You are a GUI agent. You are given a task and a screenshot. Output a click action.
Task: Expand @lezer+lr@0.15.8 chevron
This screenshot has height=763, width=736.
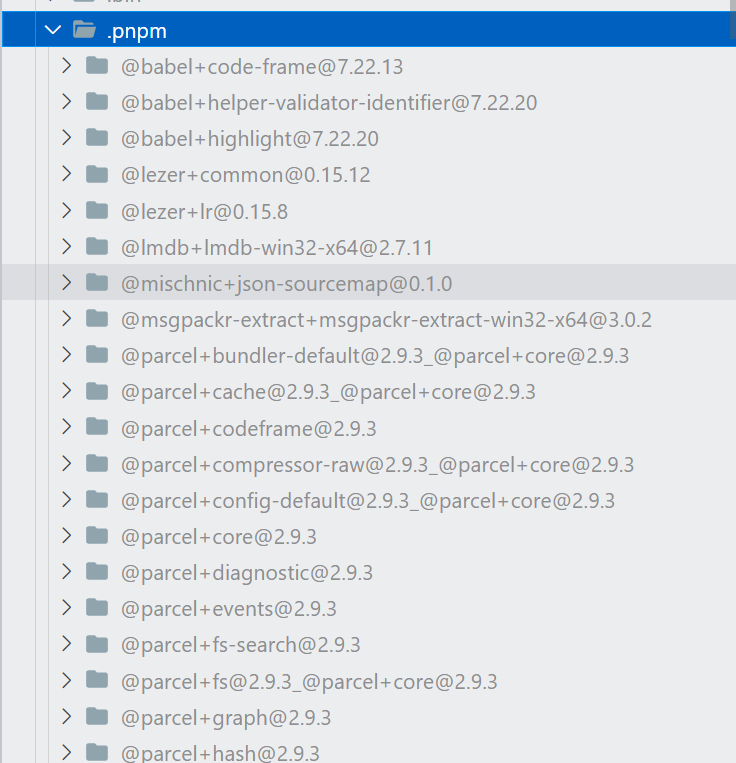tap(67, 211)
